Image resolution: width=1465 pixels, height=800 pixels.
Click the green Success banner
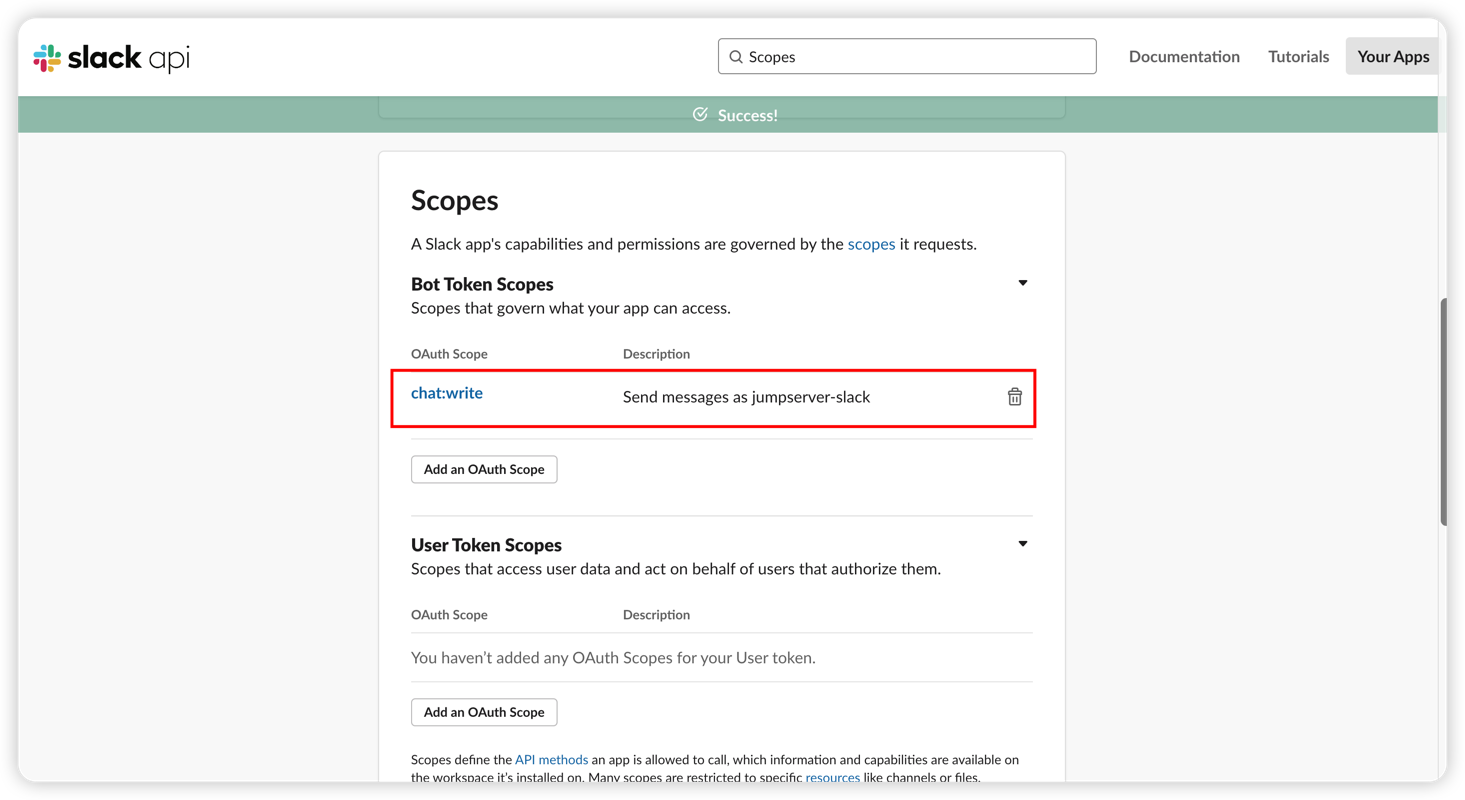point(728,115)
